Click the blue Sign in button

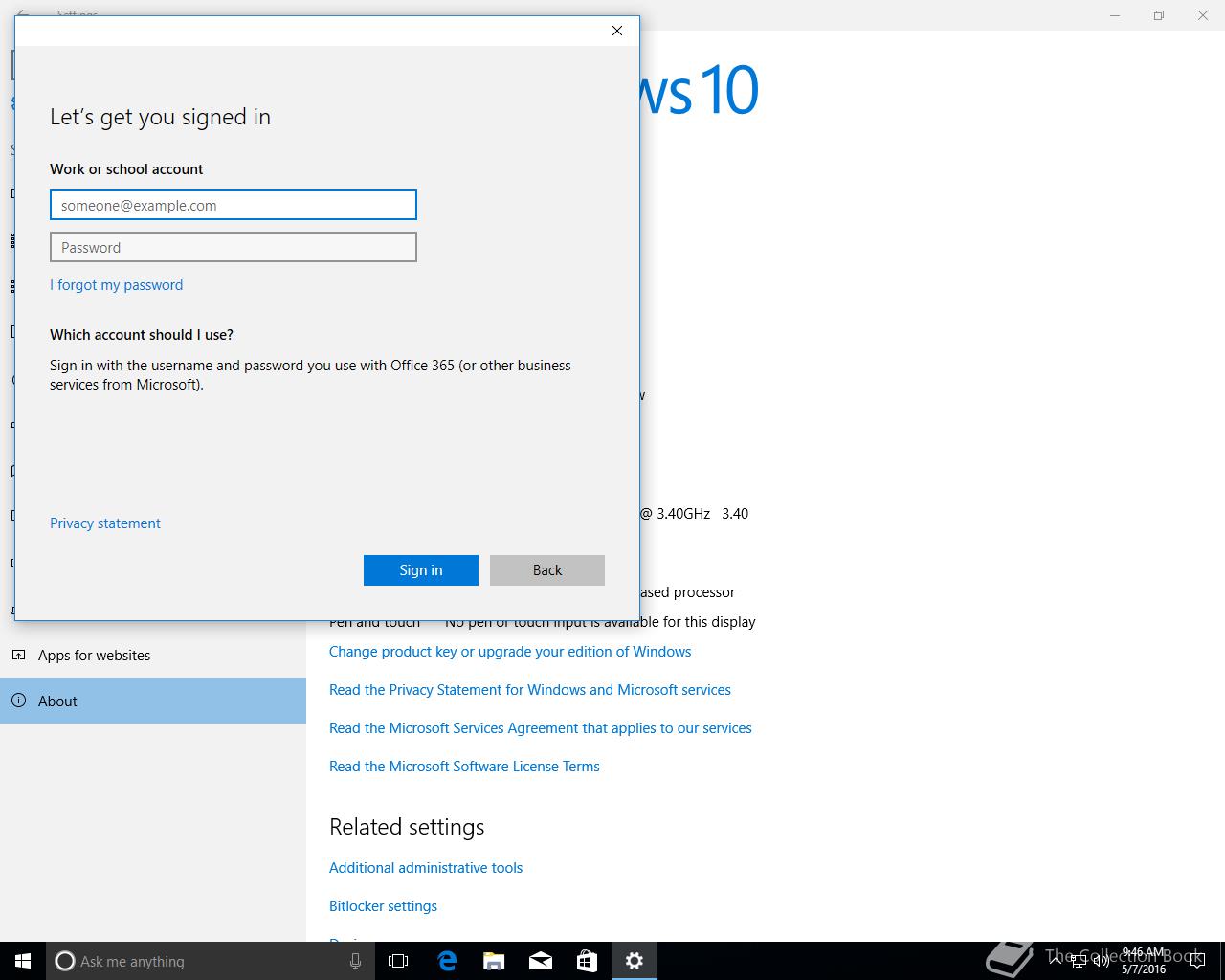click(x=421, y=570)
